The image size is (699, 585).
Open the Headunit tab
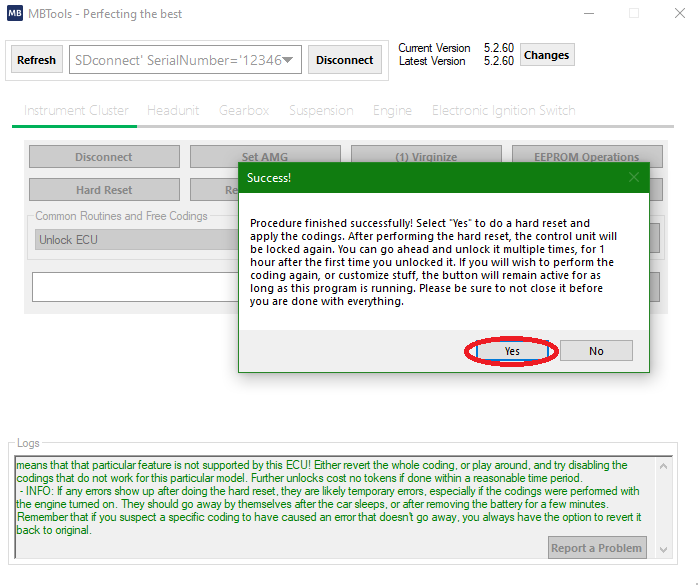173,111
